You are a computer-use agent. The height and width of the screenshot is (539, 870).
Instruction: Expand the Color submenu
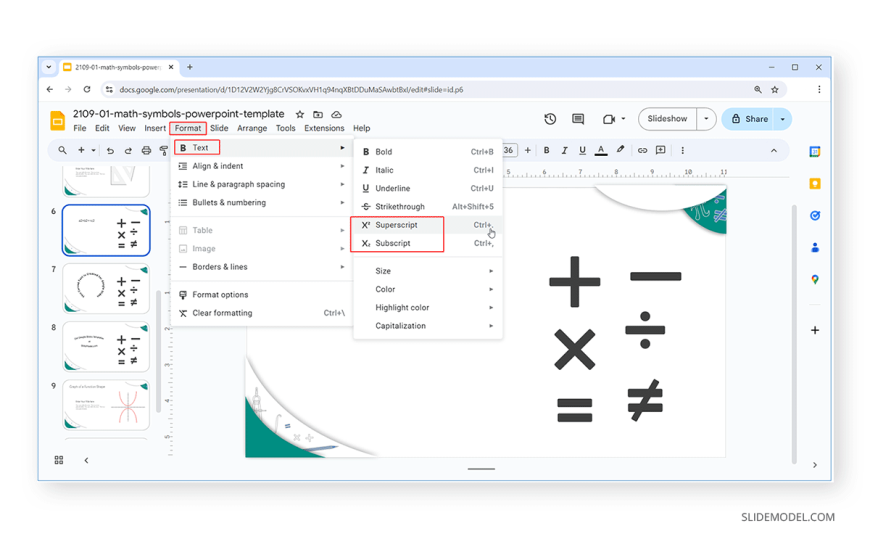coord(428,289)
